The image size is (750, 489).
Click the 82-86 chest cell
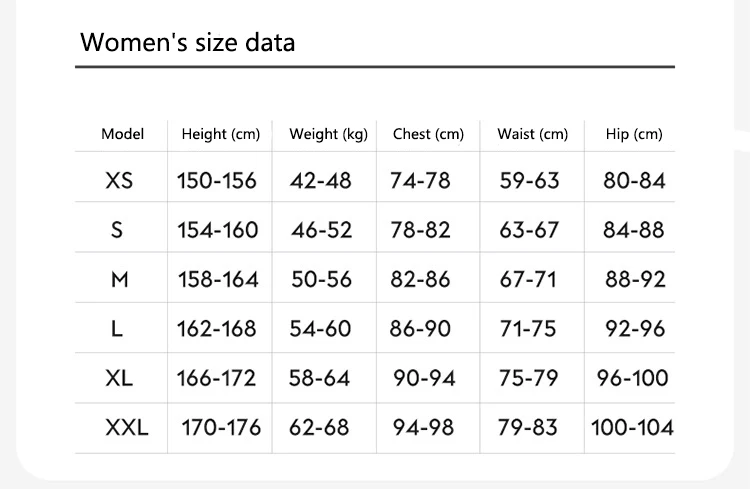pos(421,280)
